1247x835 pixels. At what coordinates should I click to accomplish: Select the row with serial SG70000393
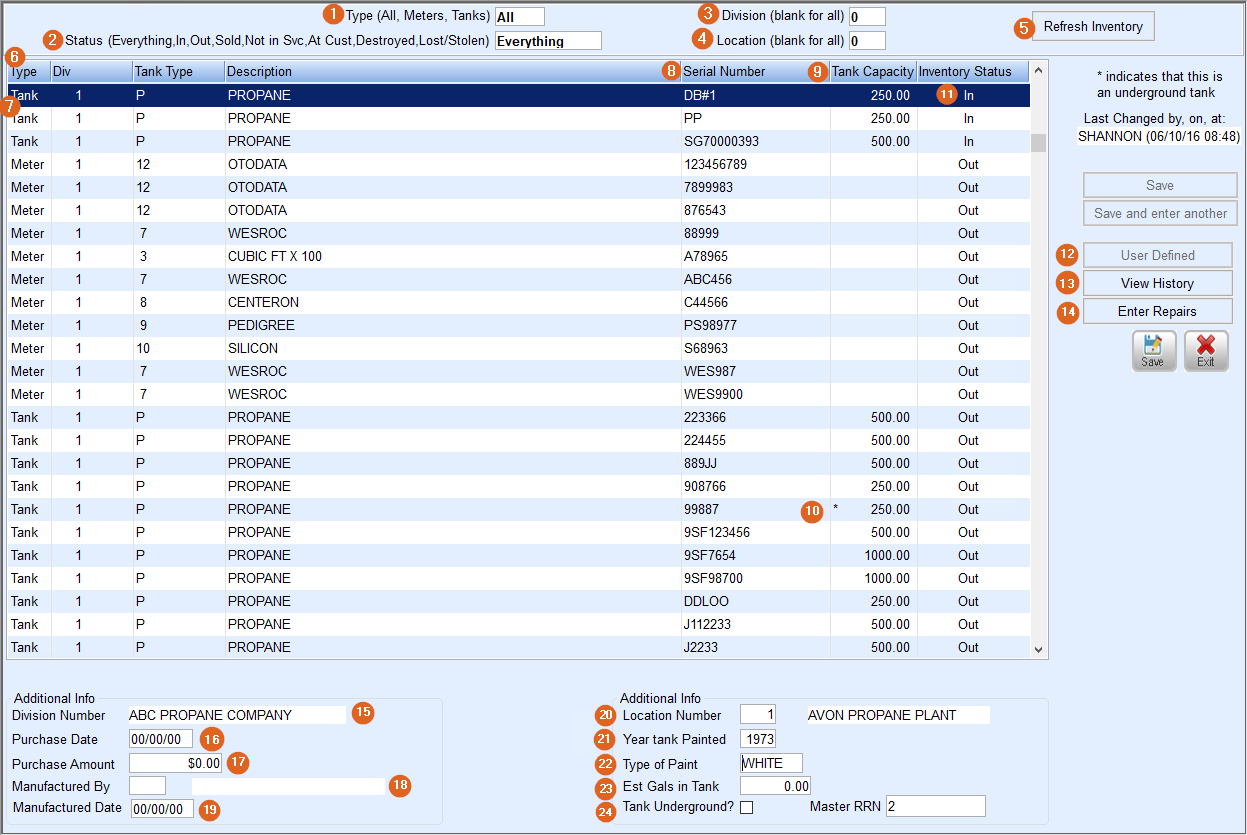click(x=519, y=141)
